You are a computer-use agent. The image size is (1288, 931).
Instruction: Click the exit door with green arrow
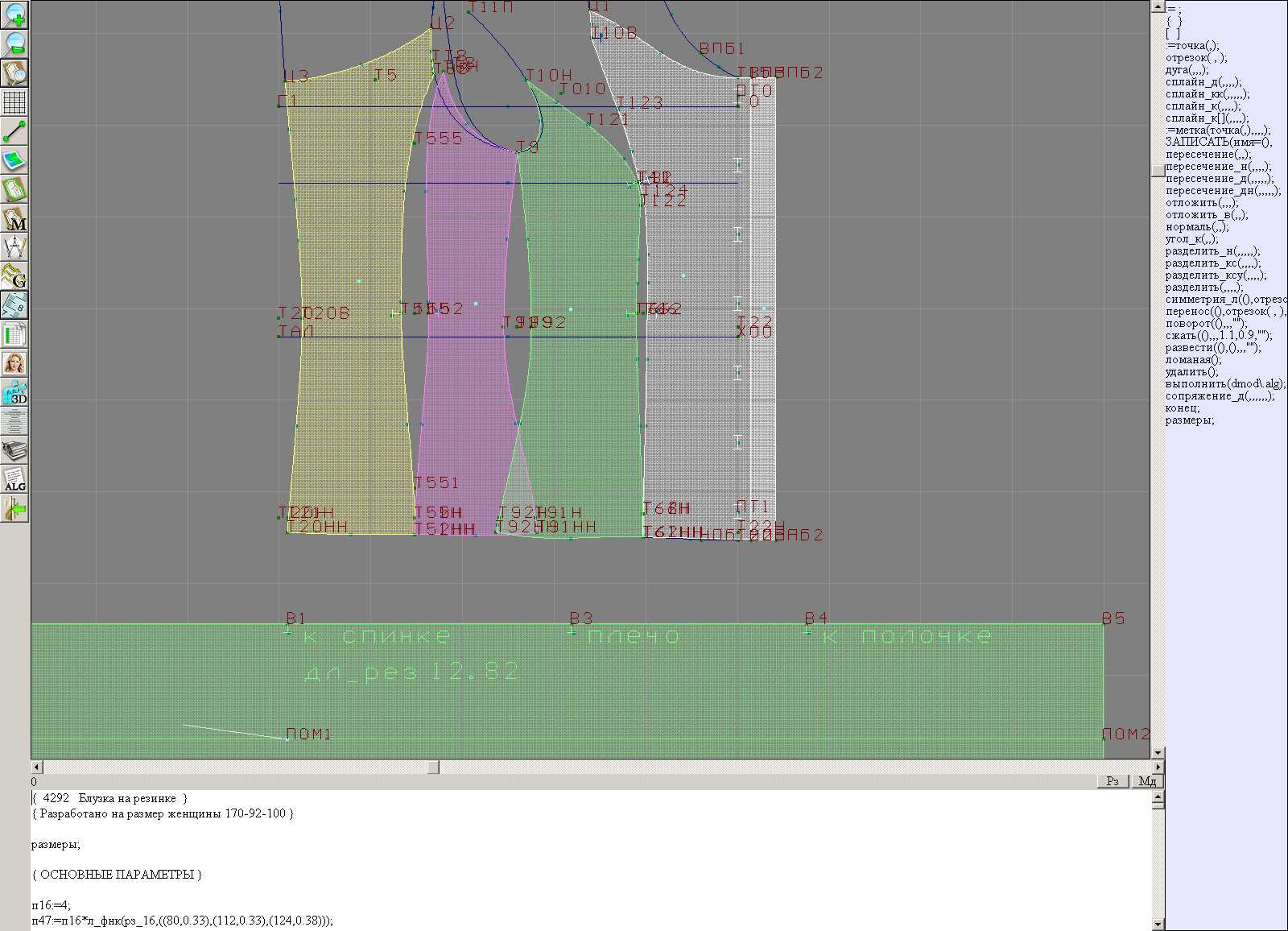point(14,508)
